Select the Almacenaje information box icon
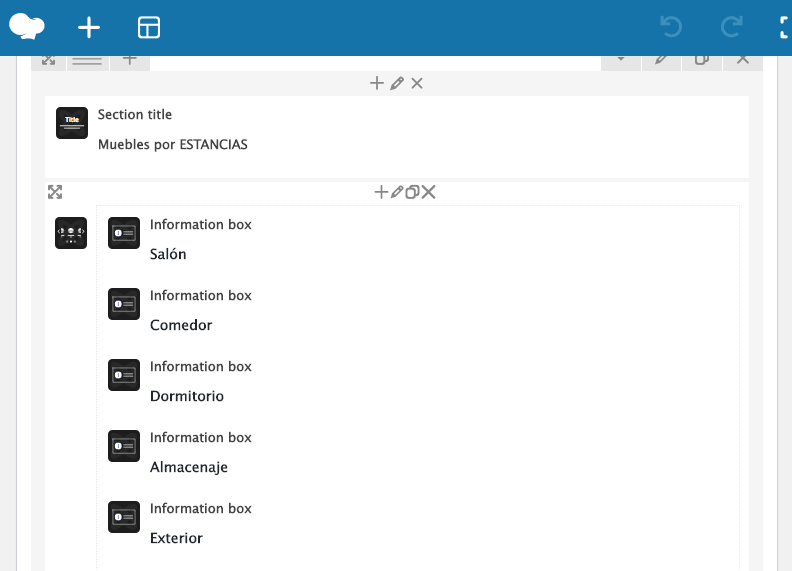 124,446
